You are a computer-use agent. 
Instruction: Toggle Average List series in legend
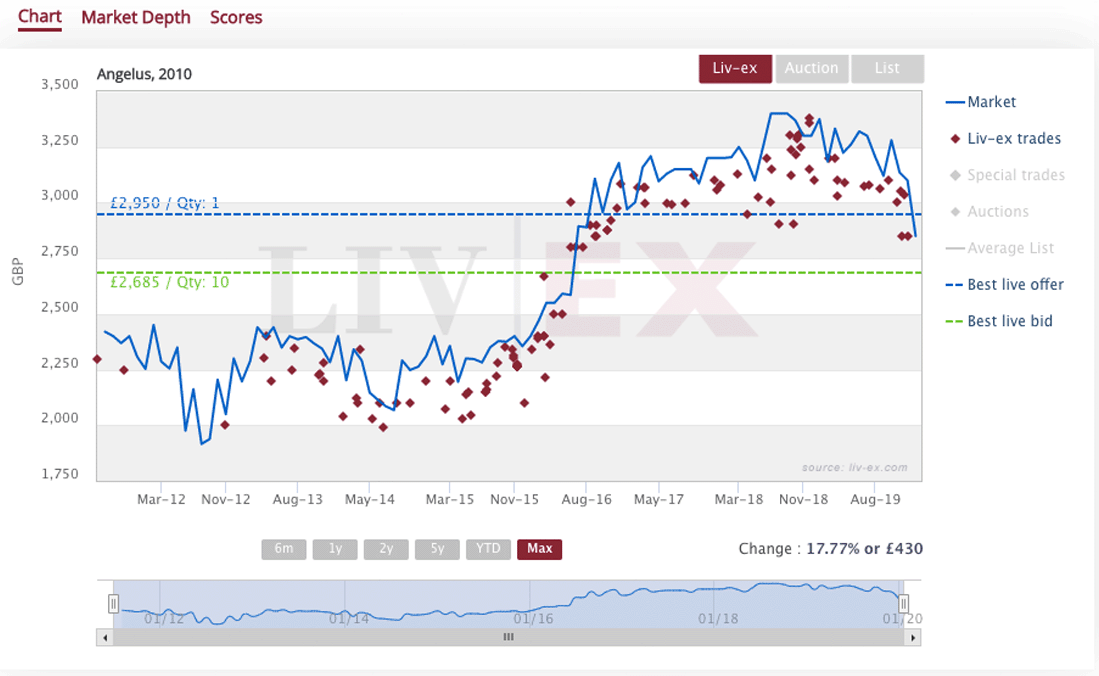(999, 248)
